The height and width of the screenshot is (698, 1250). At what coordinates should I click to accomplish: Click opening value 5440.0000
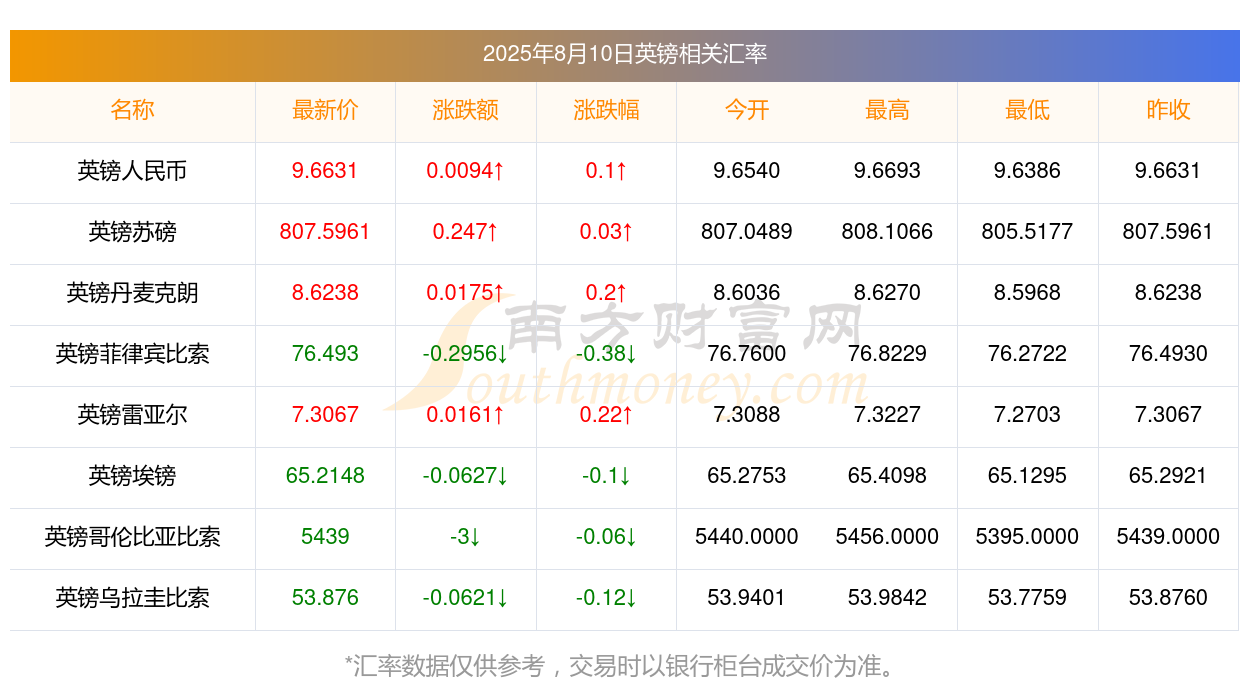pyautogui.click(x=747, y=537)
